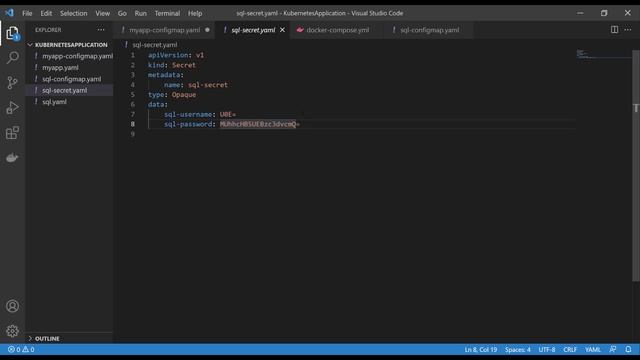Click unsaved dot on myapp-configmap.yaml tab
This screenshot has width=640, height=360.
point(207,30)
